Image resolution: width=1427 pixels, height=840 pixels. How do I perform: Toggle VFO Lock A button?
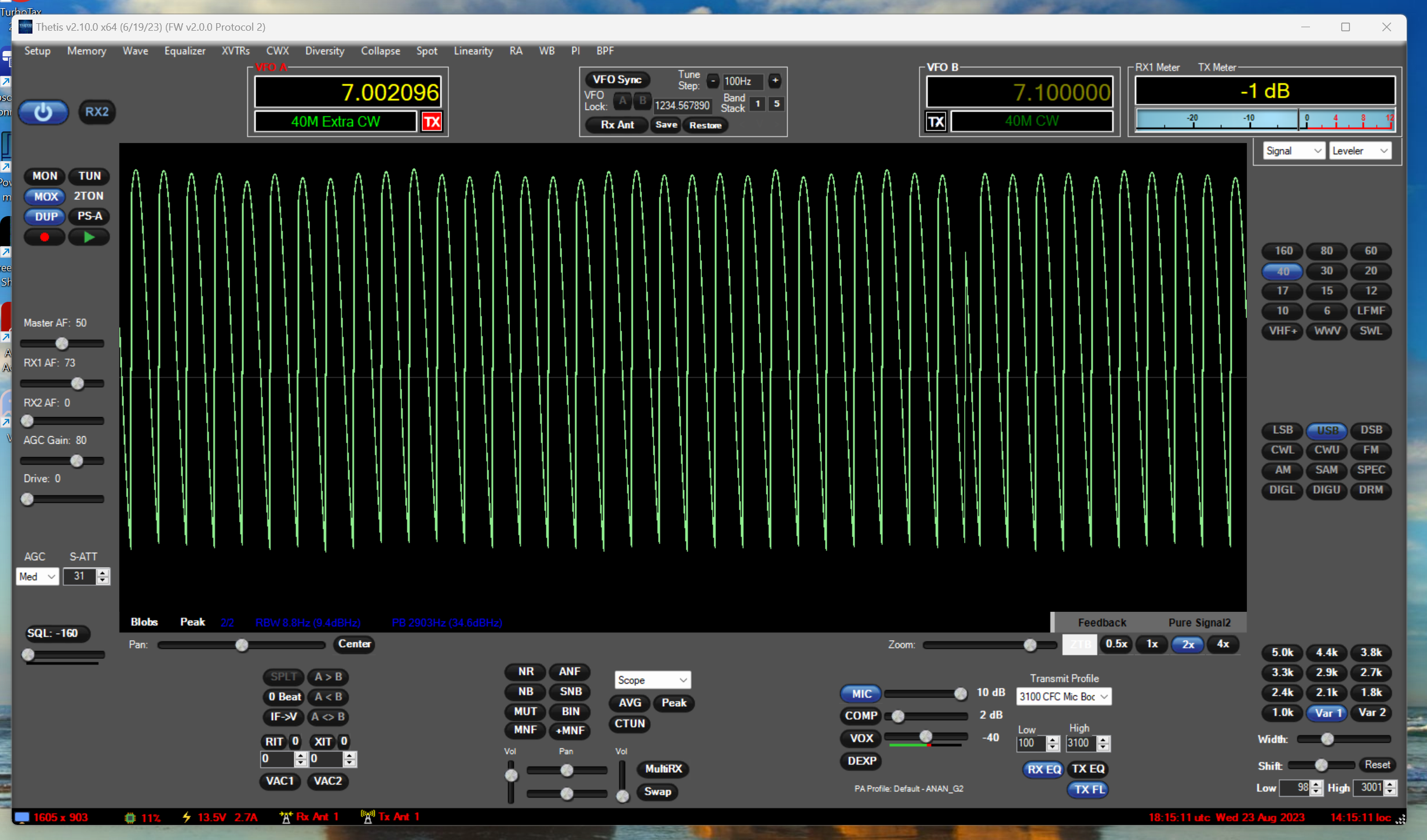623,101
